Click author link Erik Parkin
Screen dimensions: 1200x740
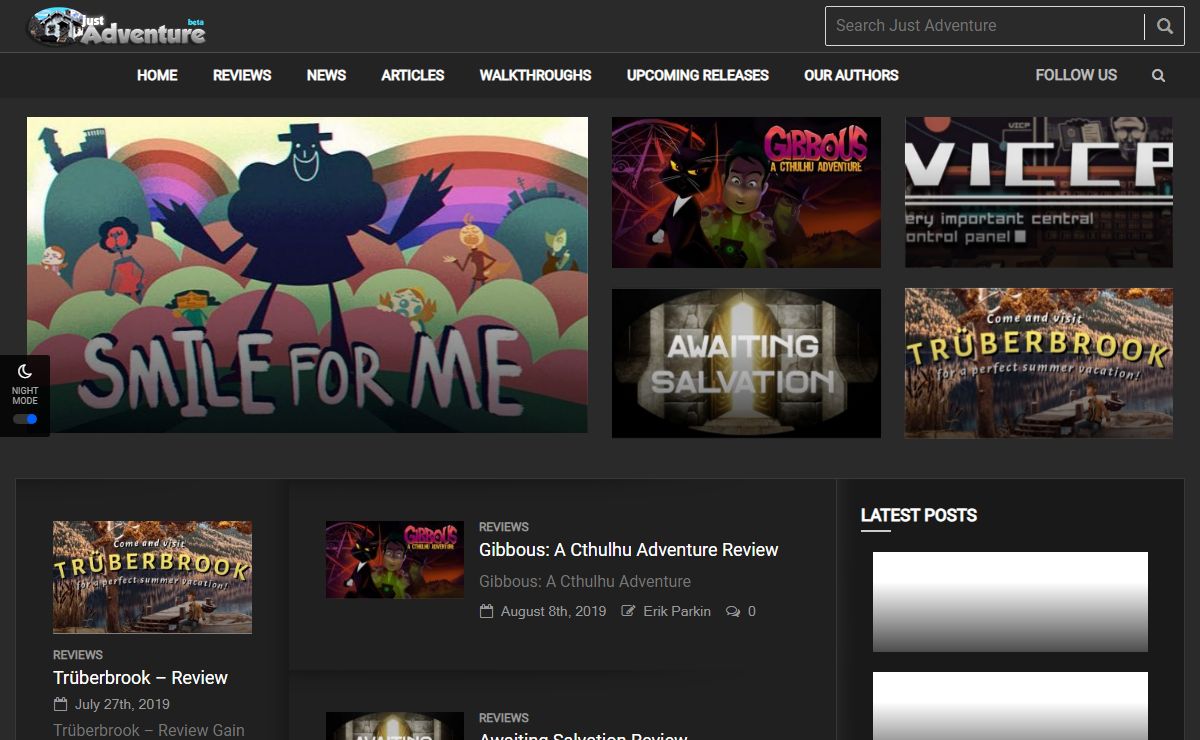point(677,611)
